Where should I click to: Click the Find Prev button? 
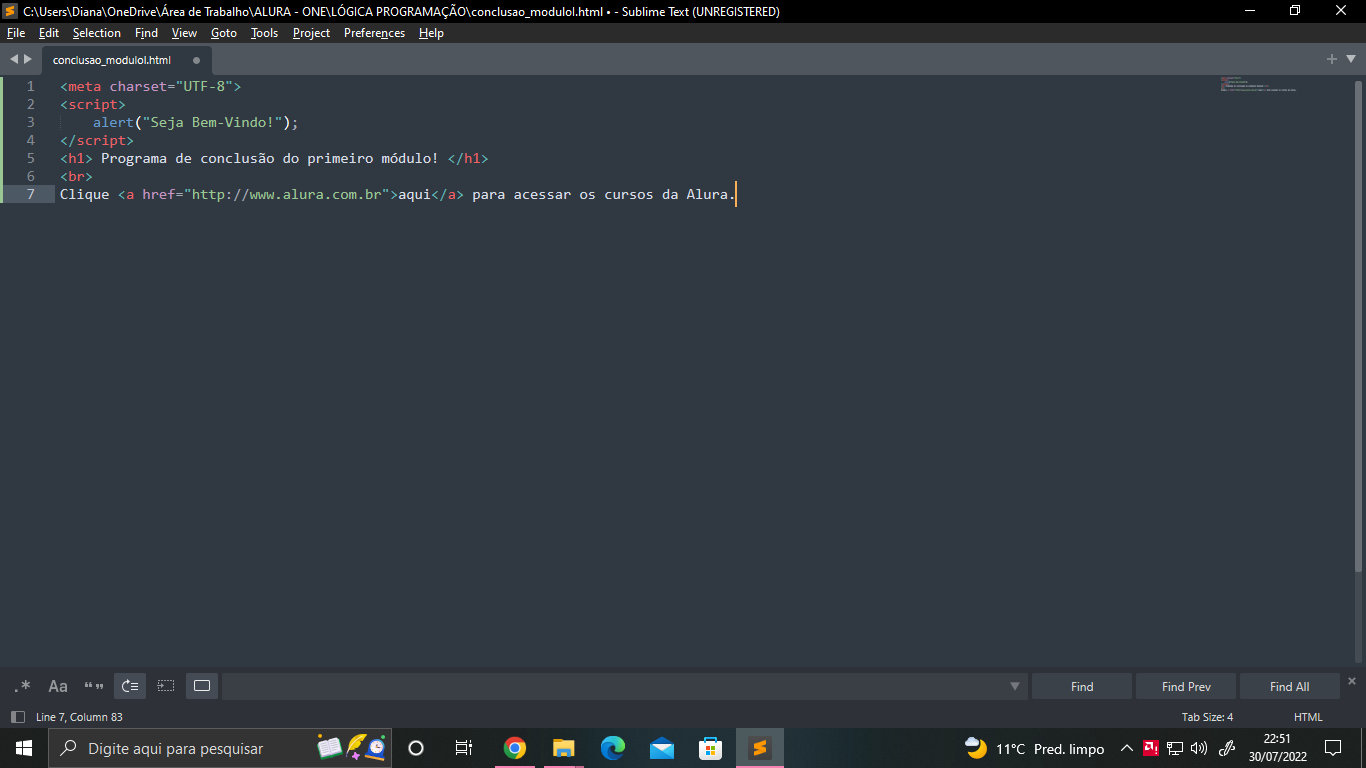(1186, 686)
